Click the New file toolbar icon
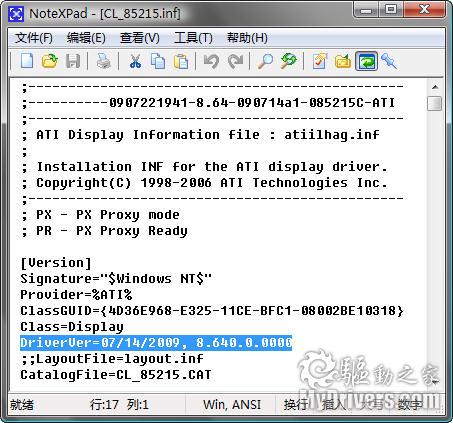This screenshot has width=453, height=423. [27, 61]
